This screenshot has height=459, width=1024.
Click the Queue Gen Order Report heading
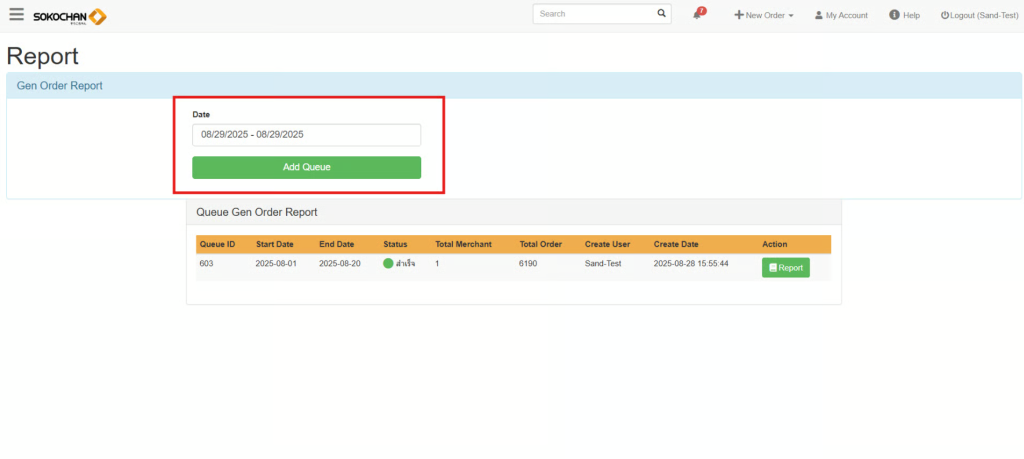pos(256,212)
